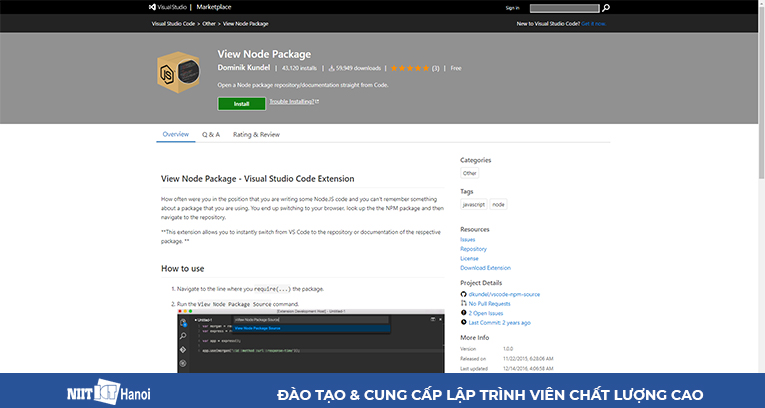Click the How to use heading
Viewport: 765px width, 408px height.
tap(182, 268)
